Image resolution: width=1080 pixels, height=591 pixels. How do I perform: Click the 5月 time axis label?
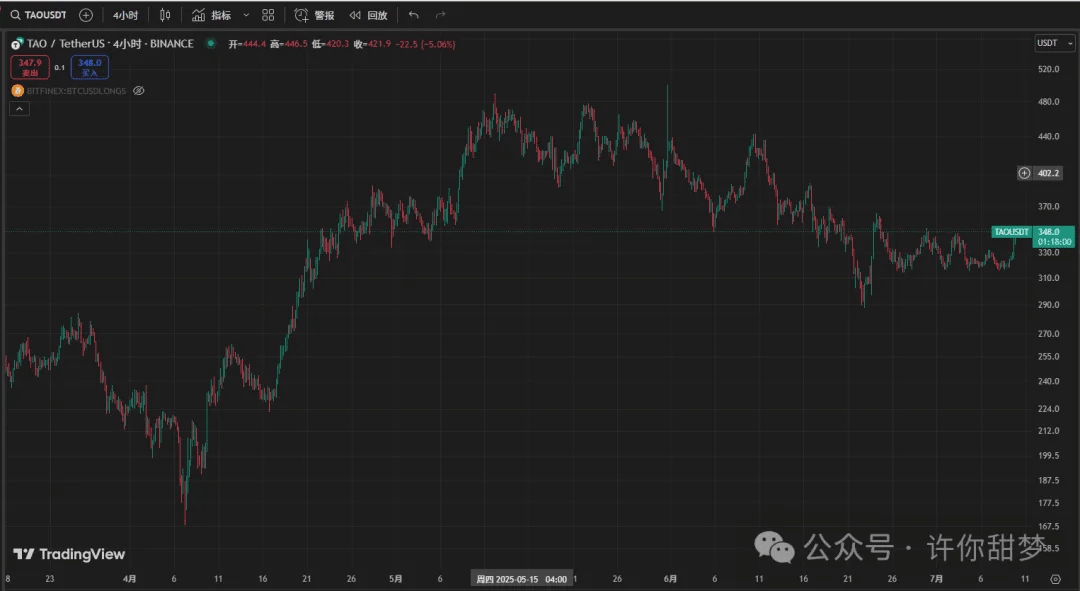pos(395,579)
